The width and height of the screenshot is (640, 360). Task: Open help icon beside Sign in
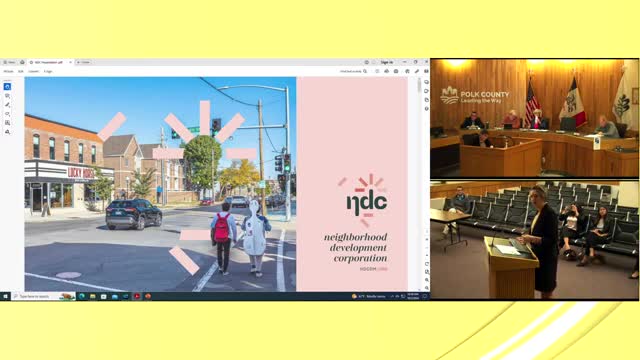[x=367, y=62]
